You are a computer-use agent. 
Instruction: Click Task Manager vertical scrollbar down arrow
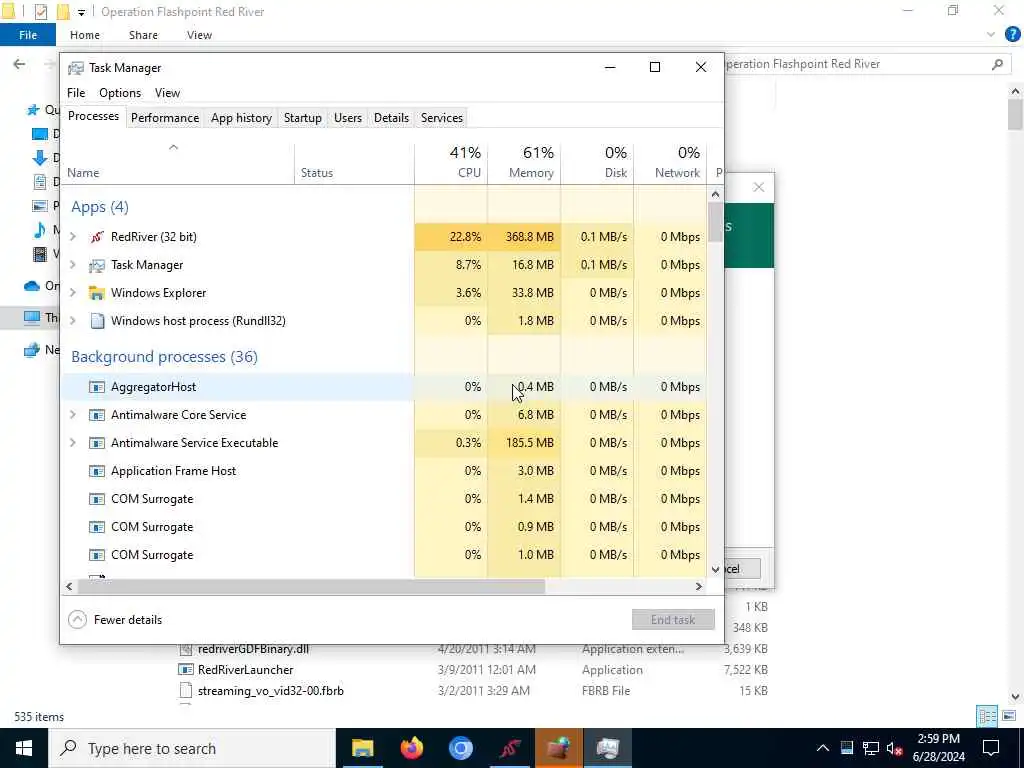tap(715, 569)
